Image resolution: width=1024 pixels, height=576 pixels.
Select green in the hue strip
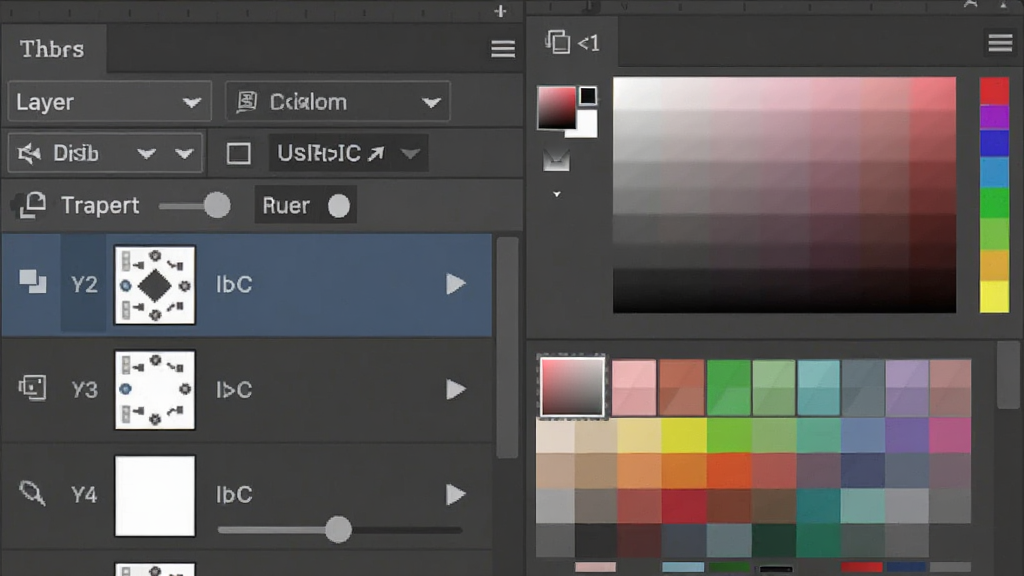(994, 202)
